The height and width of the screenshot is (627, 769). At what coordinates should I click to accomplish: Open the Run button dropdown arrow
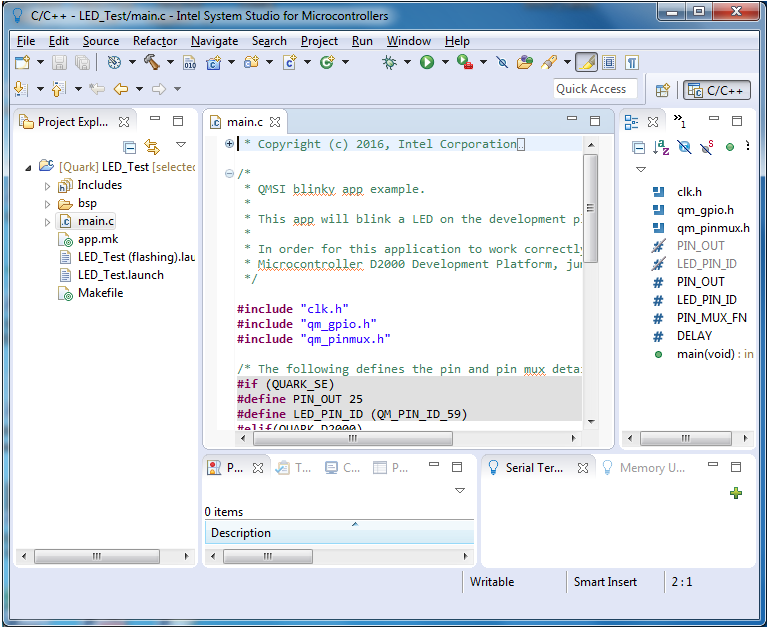[445, 62]
